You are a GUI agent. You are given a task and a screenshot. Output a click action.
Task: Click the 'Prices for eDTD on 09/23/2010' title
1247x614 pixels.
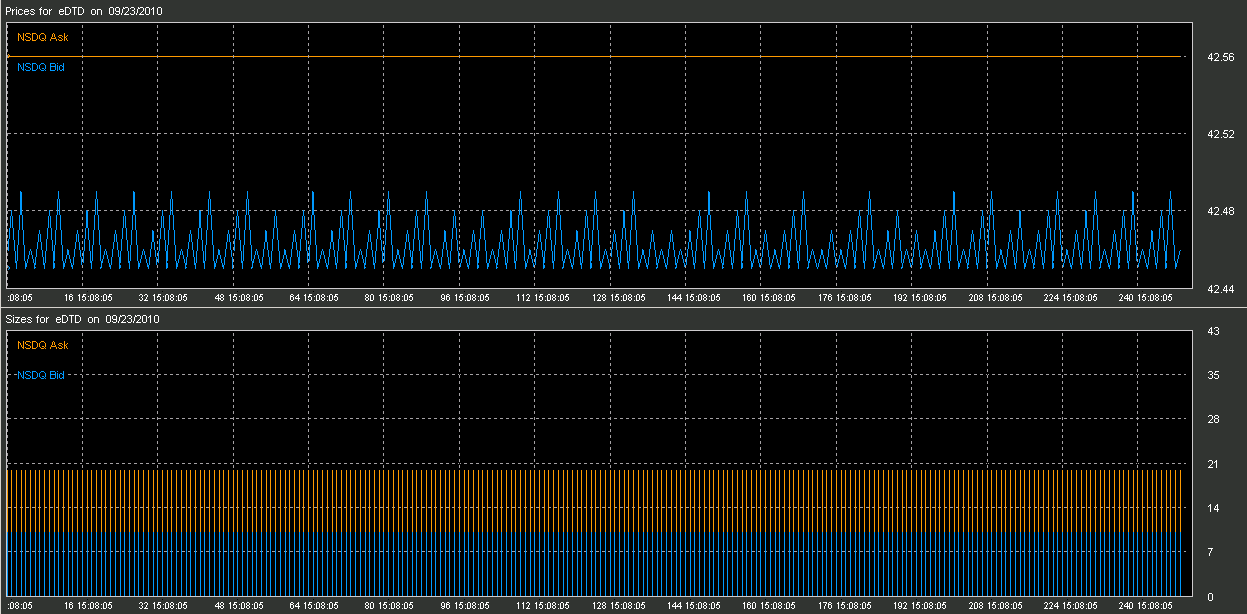point(84,10)
